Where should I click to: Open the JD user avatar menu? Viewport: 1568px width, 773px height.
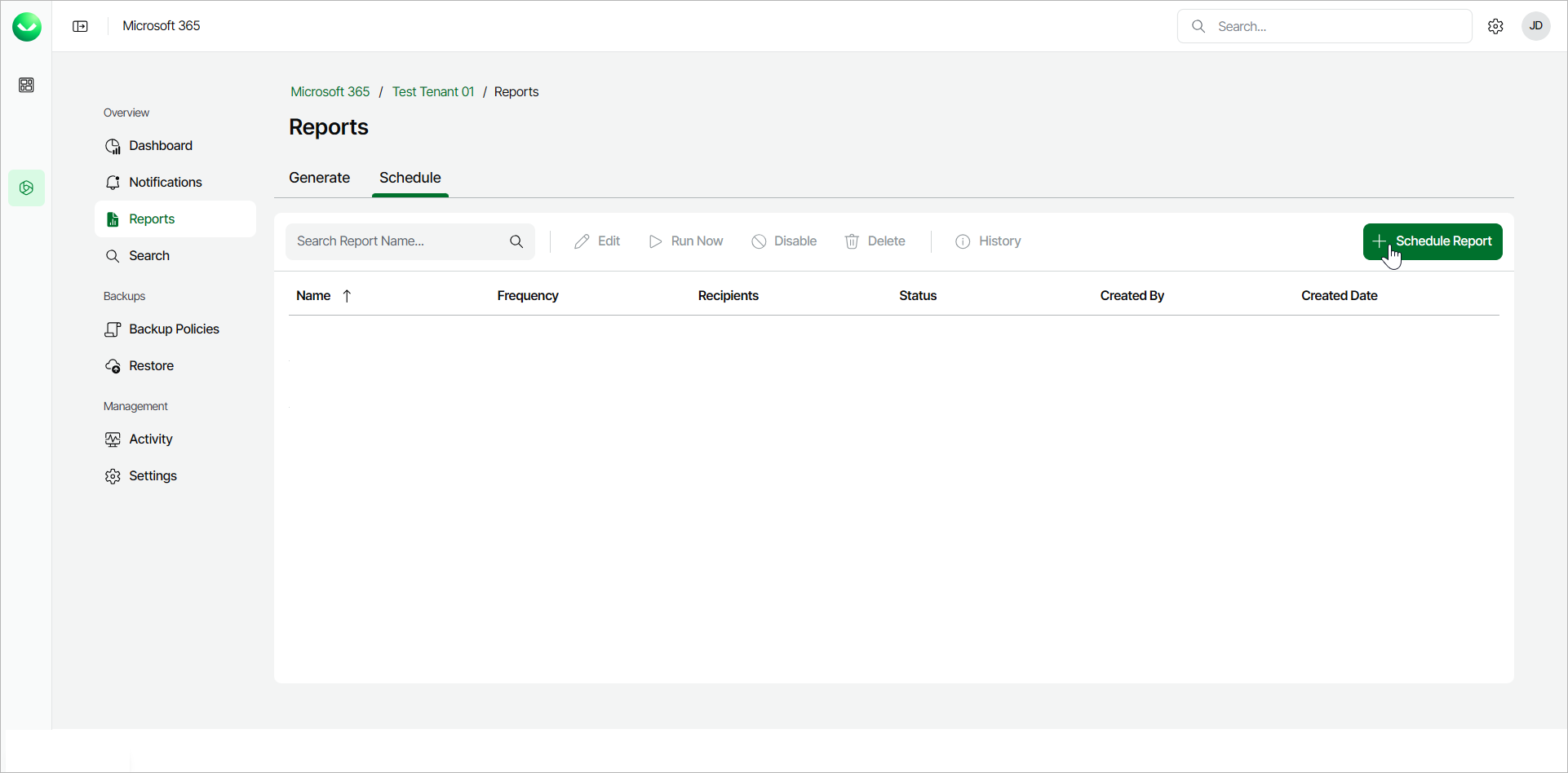click(x=1535, y=26)
